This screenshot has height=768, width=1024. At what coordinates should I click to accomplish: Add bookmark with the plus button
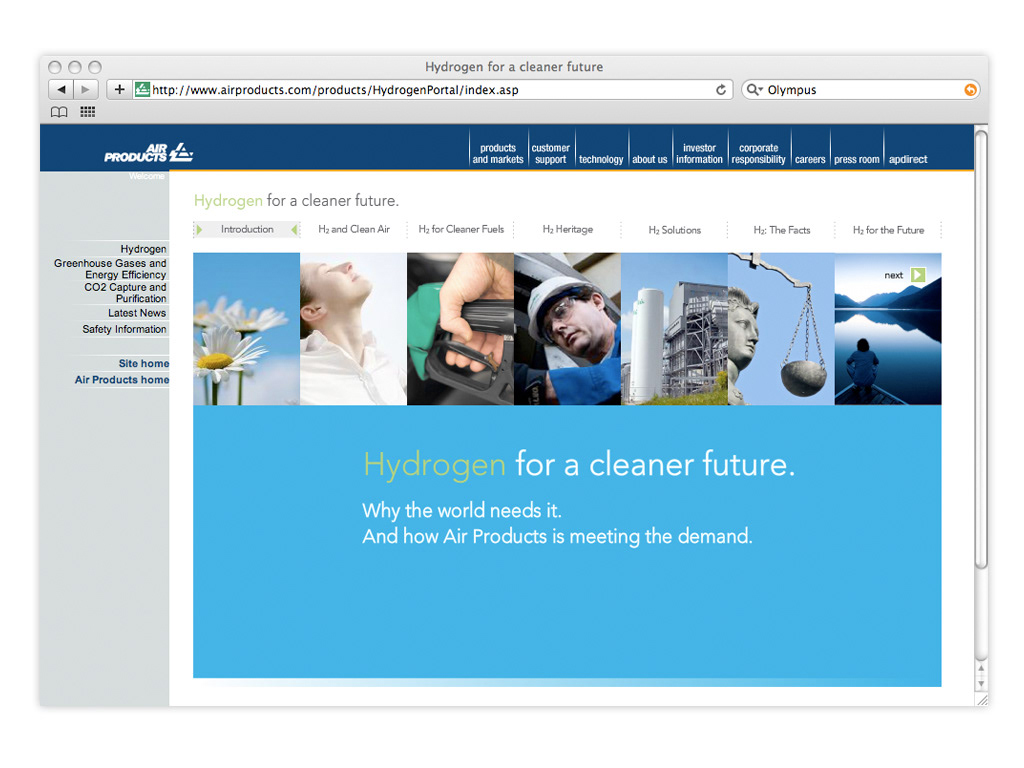119,89
